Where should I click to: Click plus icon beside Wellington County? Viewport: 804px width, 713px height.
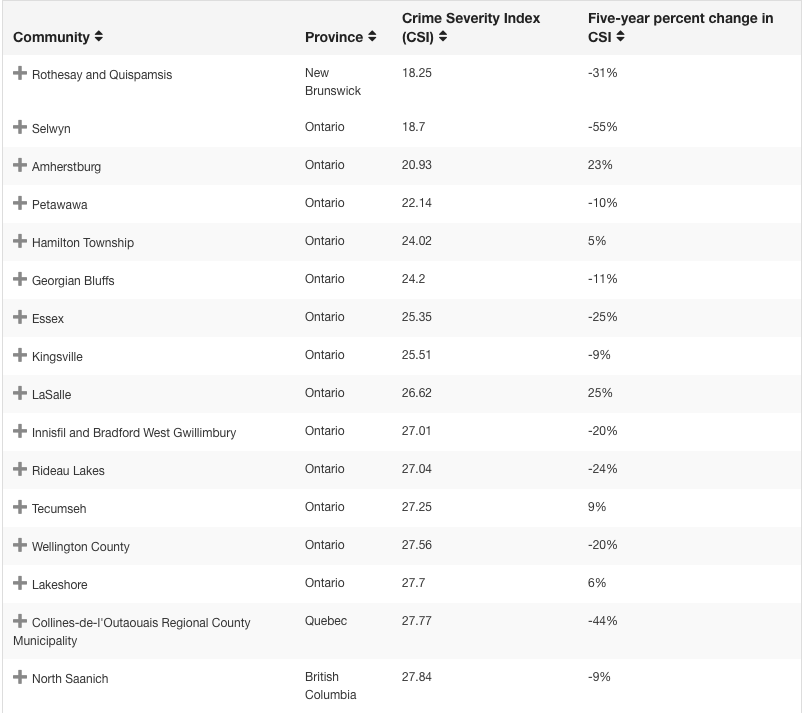[20, 546]
